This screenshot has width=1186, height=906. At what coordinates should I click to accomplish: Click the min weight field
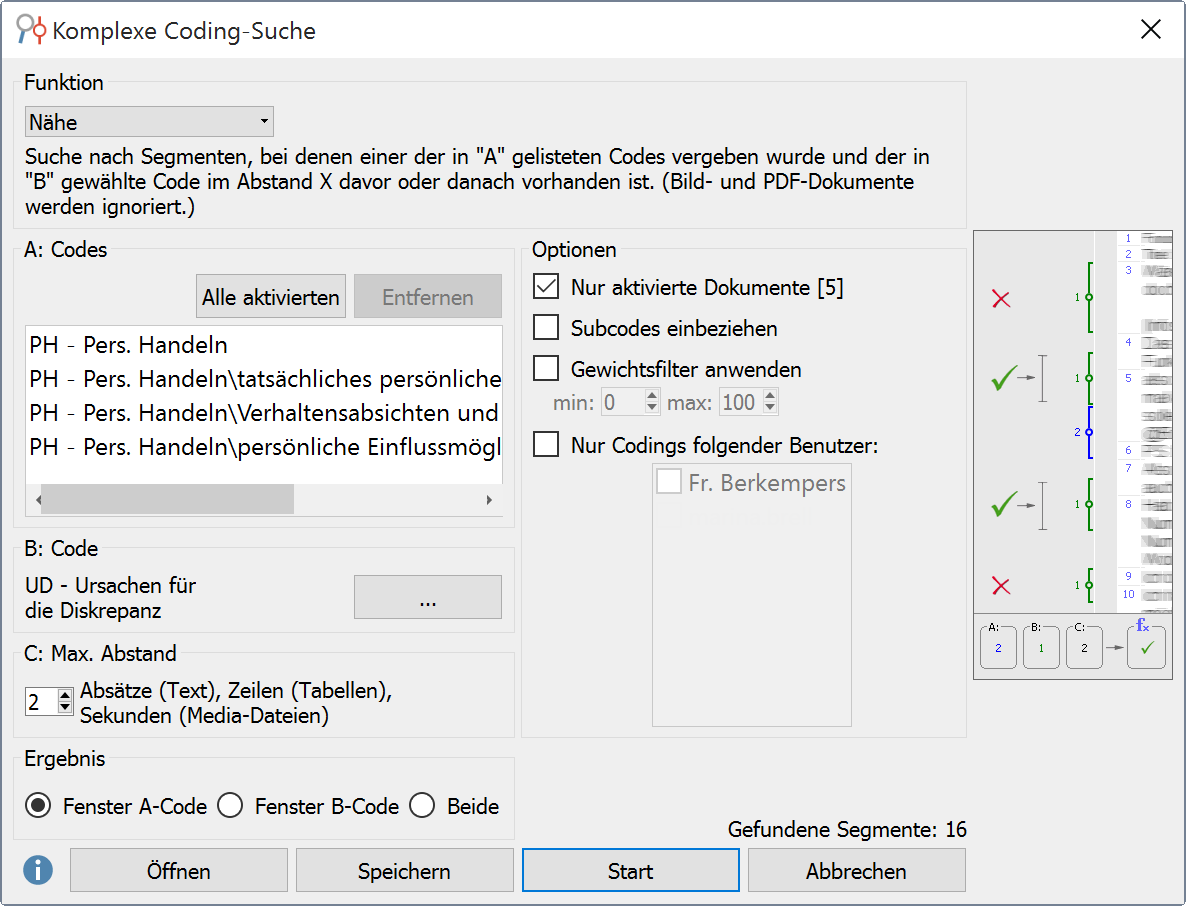(622, 402)
